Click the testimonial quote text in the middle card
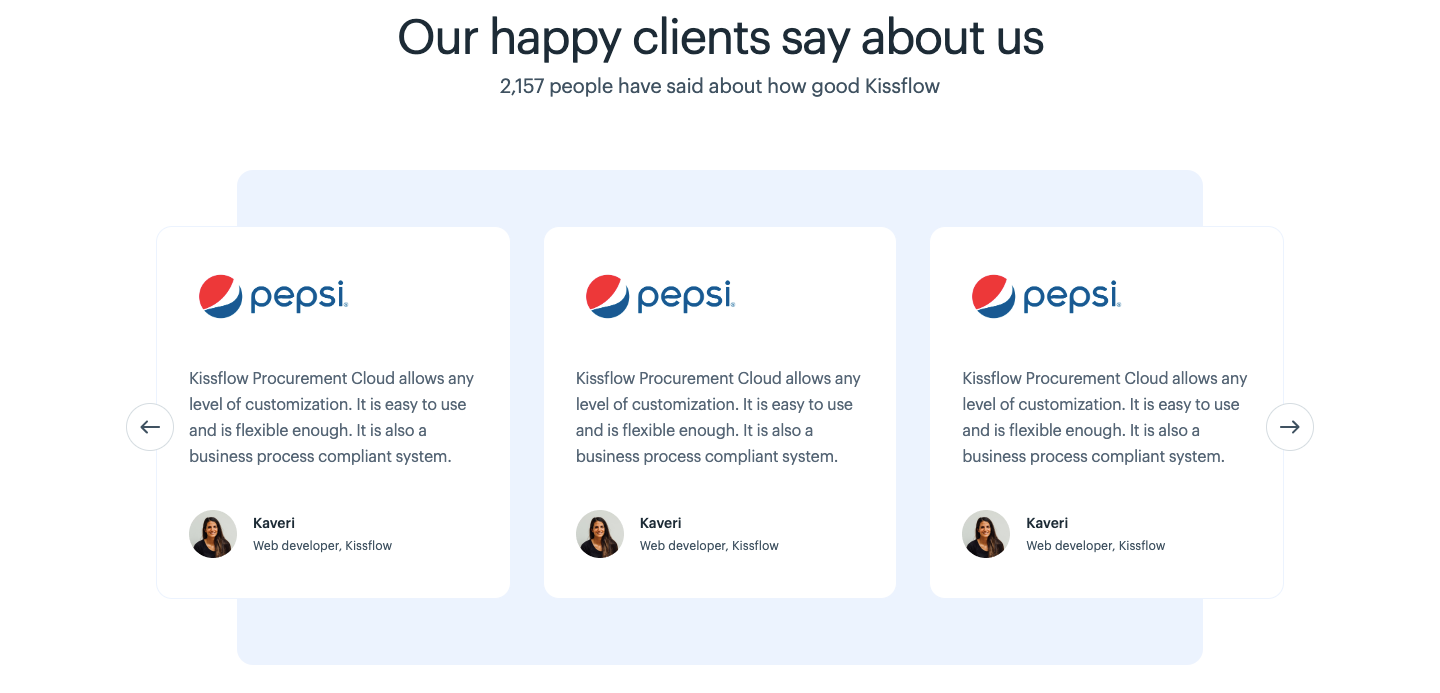Viewport: 1440px width, 693px height. click(x=718, y=418)
